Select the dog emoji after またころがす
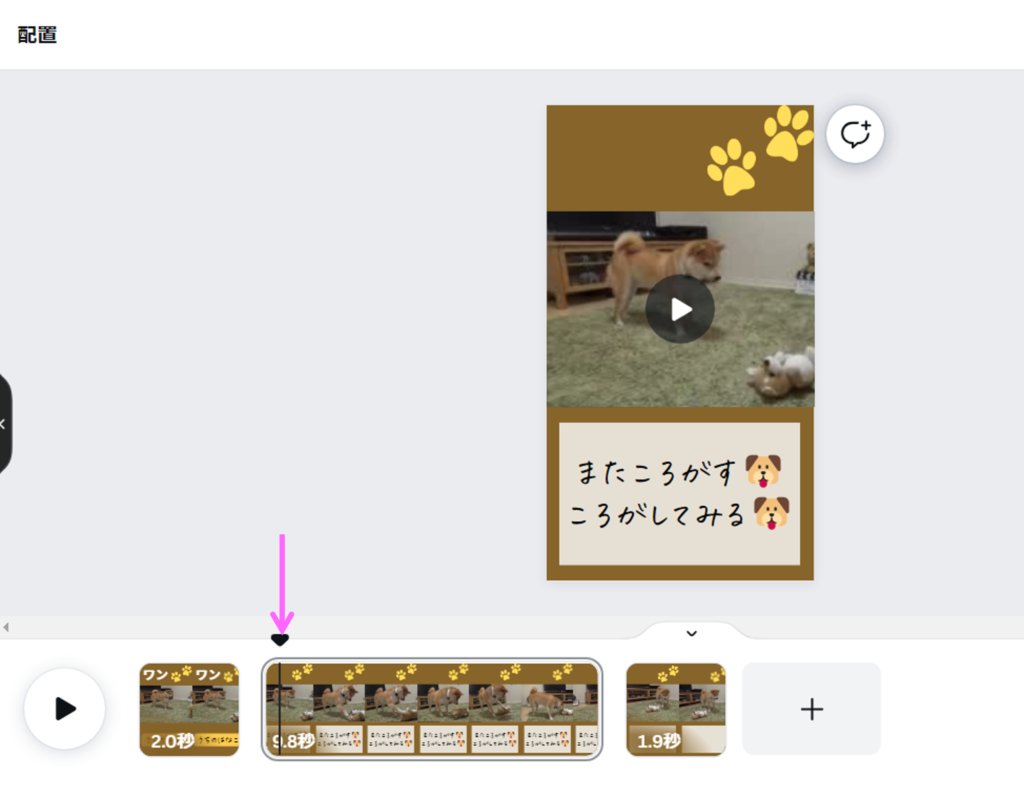The height and width of the screenshot is (796, 1024). (x=763, y=471)
